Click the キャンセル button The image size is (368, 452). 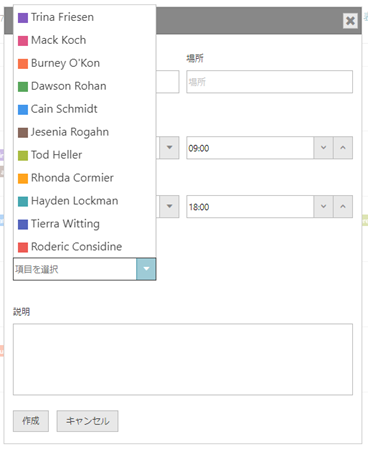pos(87,421)
